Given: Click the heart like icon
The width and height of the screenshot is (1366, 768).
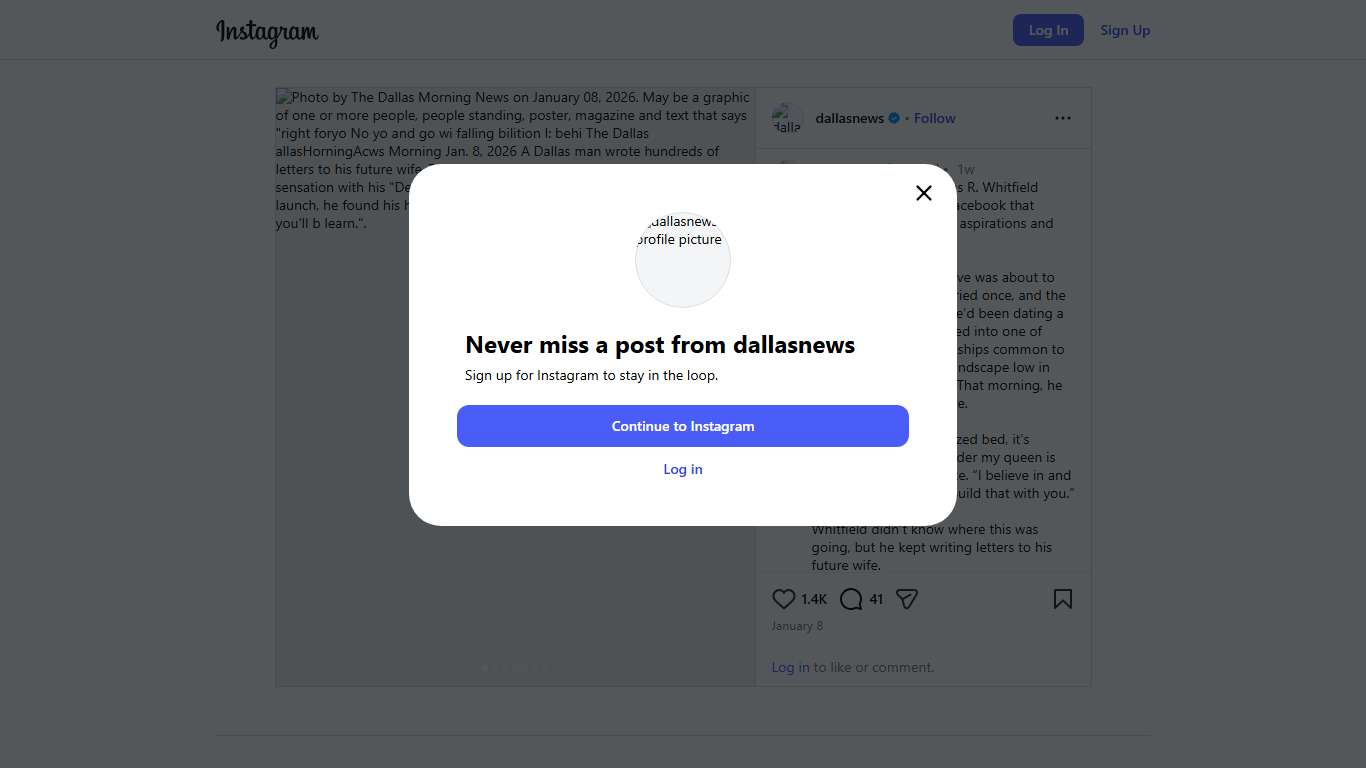Looking at the screenshot, I should (783, 599).
